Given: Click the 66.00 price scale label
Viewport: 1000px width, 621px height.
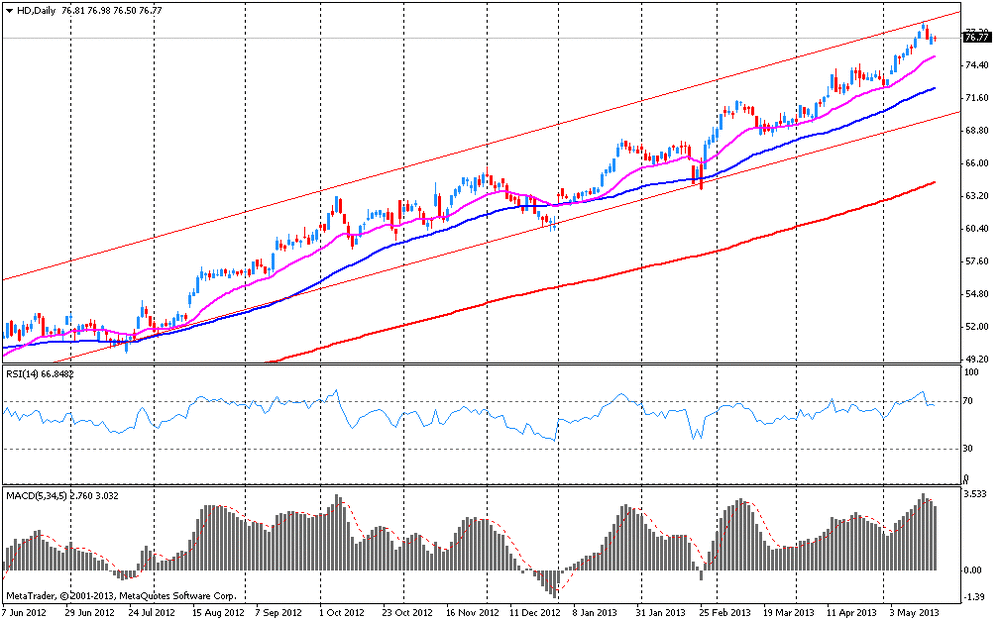Looking at the screenshot, I should [x=977, y=163].
